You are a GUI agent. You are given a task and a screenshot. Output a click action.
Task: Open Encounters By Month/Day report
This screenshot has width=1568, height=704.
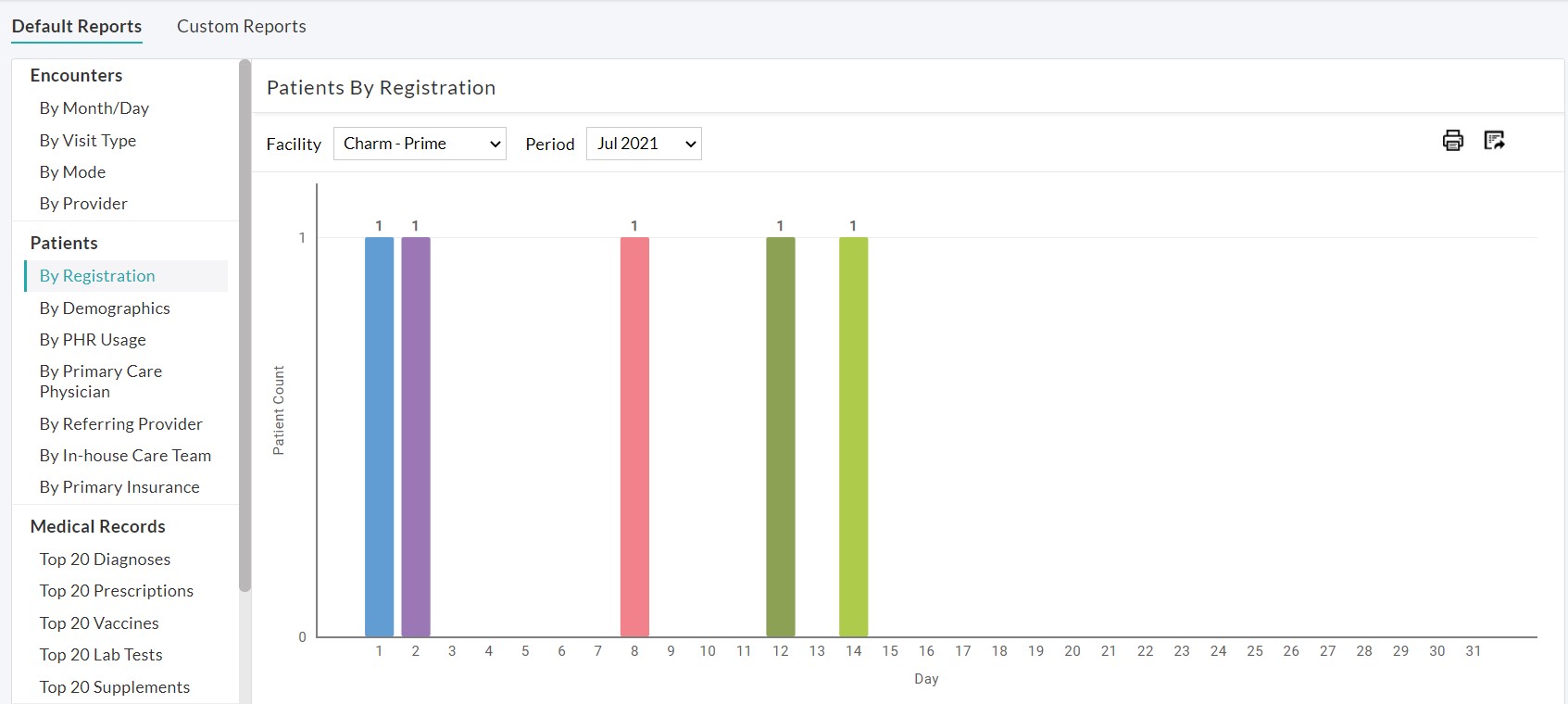[94, 108]
